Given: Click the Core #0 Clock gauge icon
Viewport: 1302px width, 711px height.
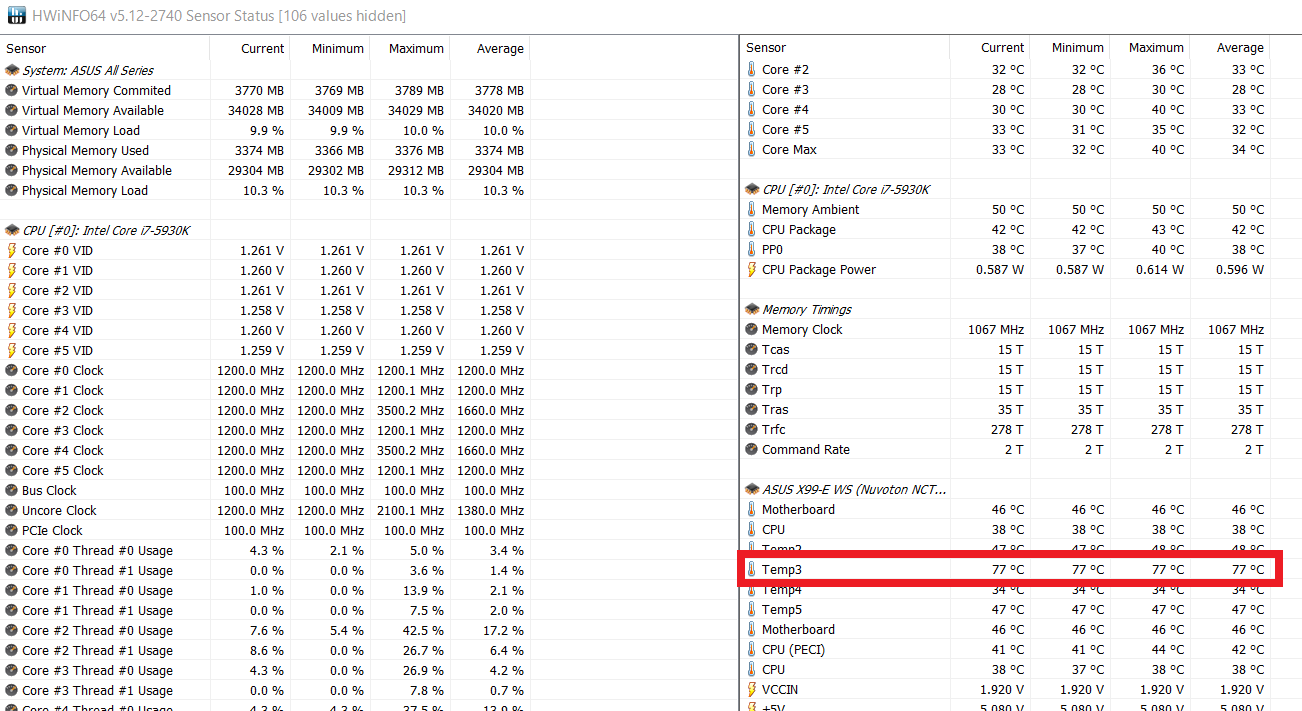Looking at the screenshot, I should pos(12,370).
